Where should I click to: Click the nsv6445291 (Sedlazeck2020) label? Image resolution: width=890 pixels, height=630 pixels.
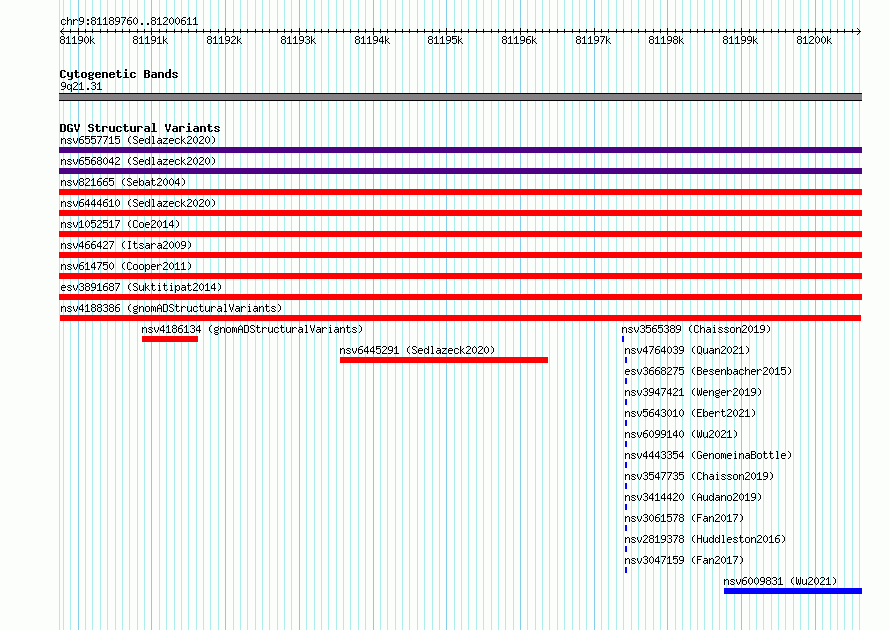pyautogui.click(x=417, y=350)
